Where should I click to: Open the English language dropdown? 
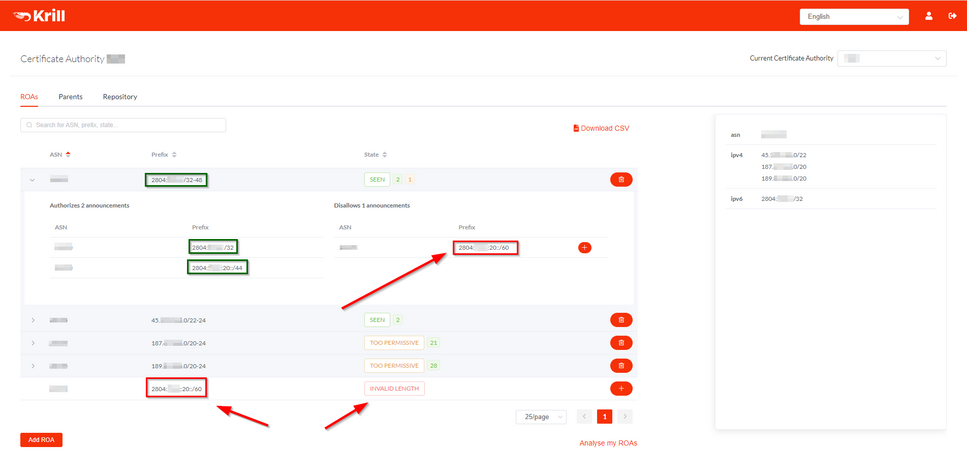tap(853, 16)
